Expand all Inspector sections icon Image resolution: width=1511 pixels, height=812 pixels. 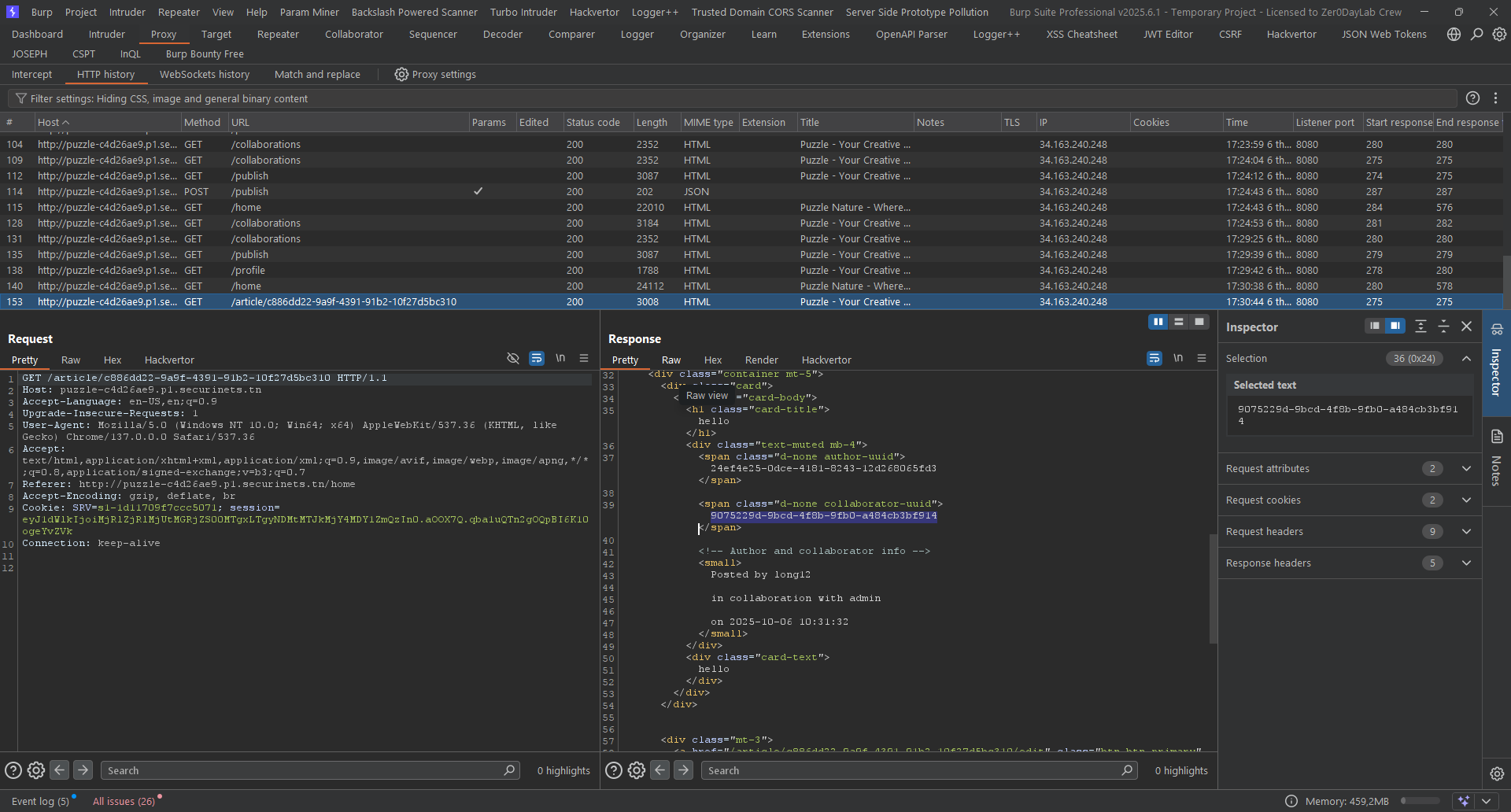tap(1420, 326)
